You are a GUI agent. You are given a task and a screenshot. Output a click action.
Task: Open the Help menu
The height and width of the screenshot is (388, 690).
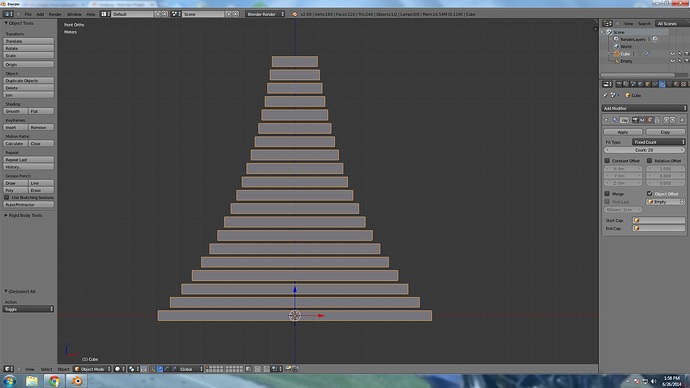91,14
